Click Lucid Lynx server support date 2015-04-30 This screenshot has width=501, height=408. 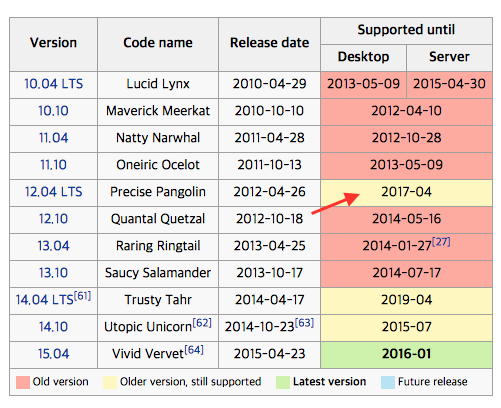point(449,84)
